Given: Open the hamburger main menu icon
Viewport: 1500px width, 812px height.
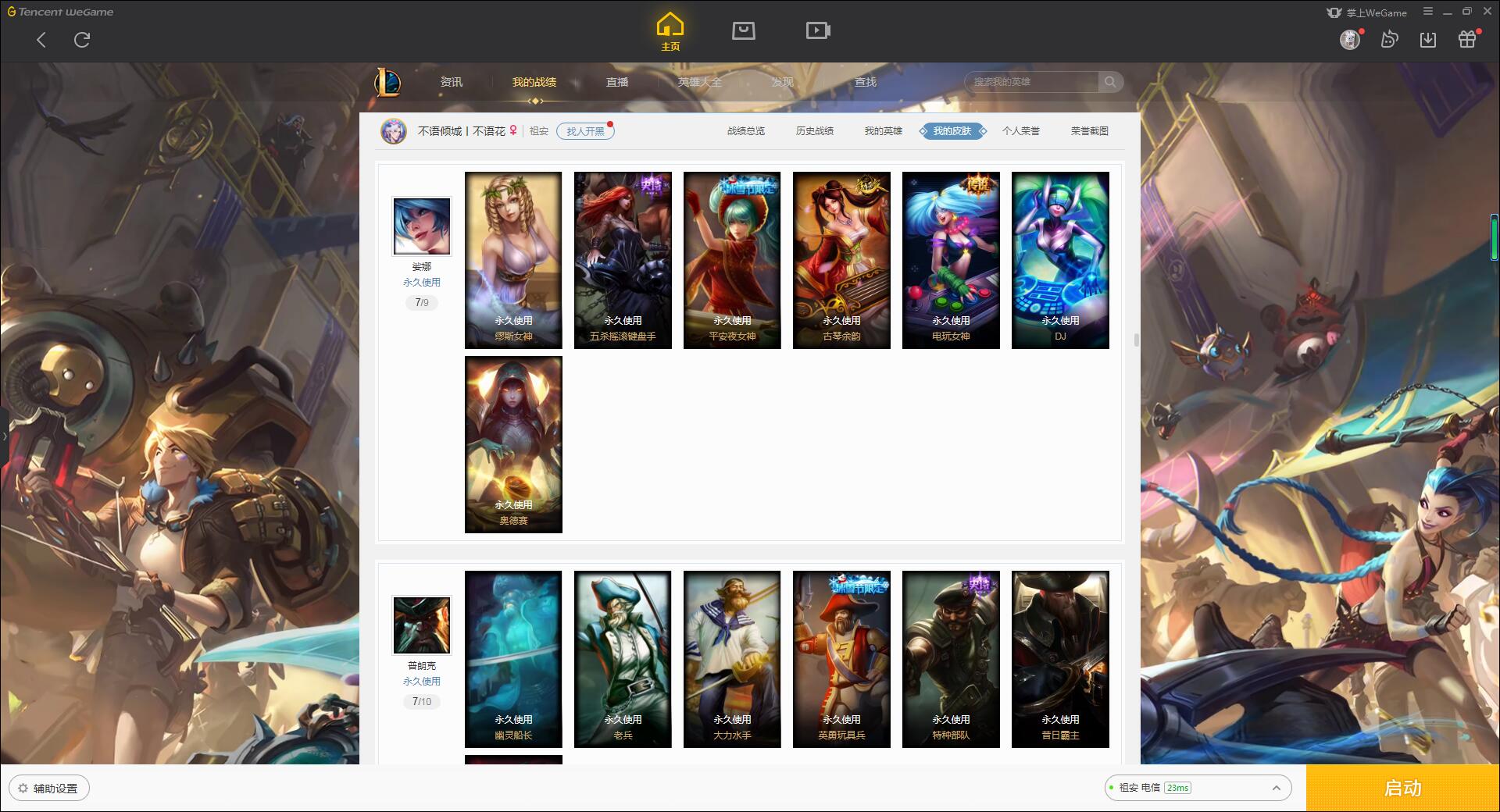Looking at the screenshot, I should [x=1428, y=12].
